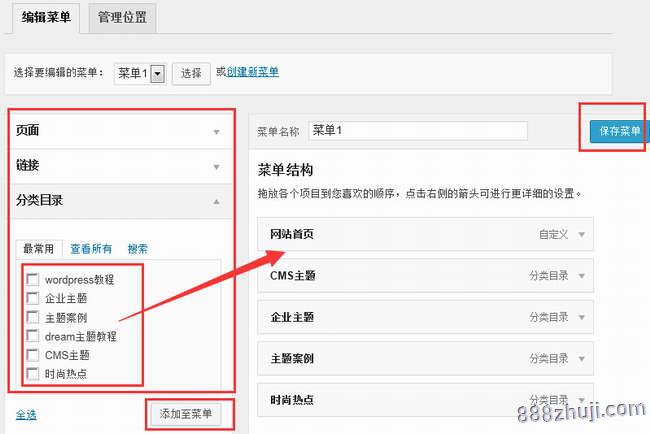
Task: Click the 企业主题 menu item title
Action: tap(292, 318)
